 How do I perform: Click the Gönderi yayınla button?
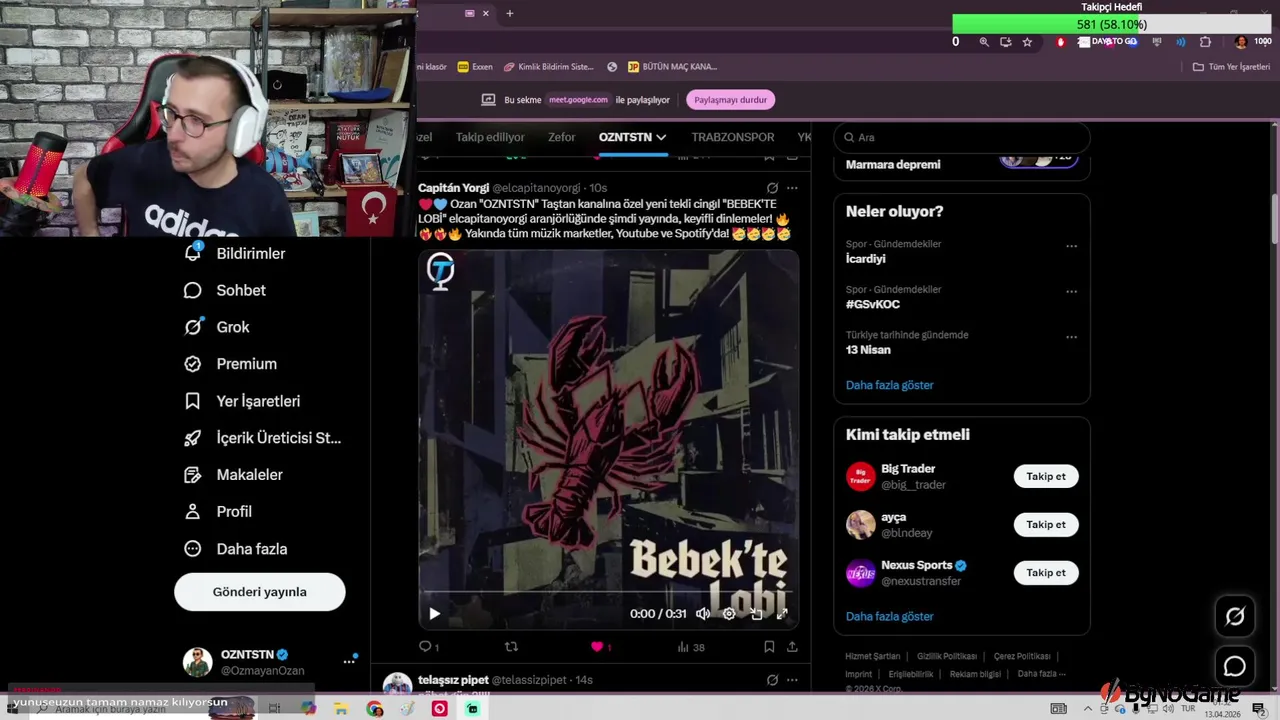[260, 592]
